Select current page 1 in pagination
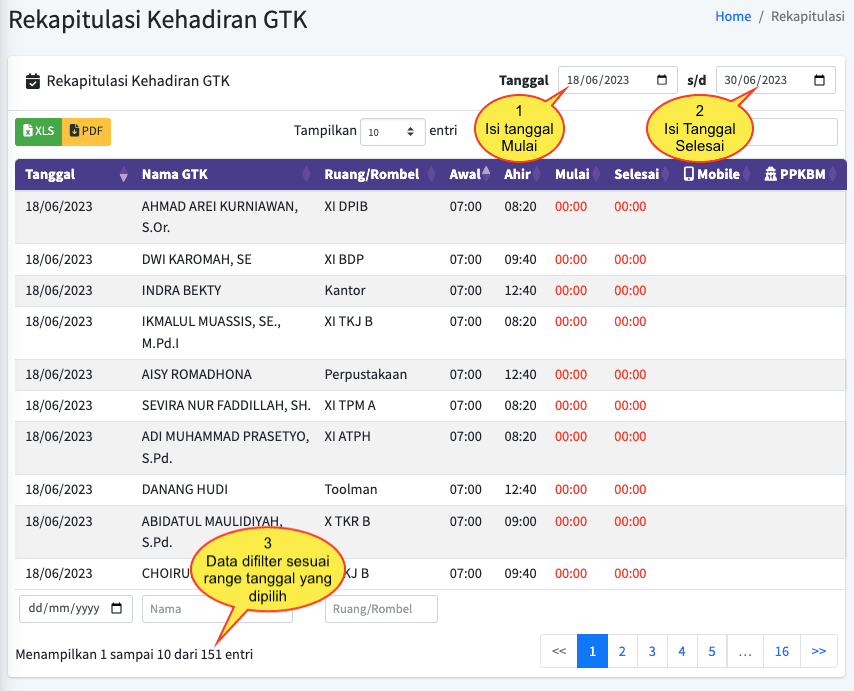Screen dimensions: 854x691 (x=593, y=651)
